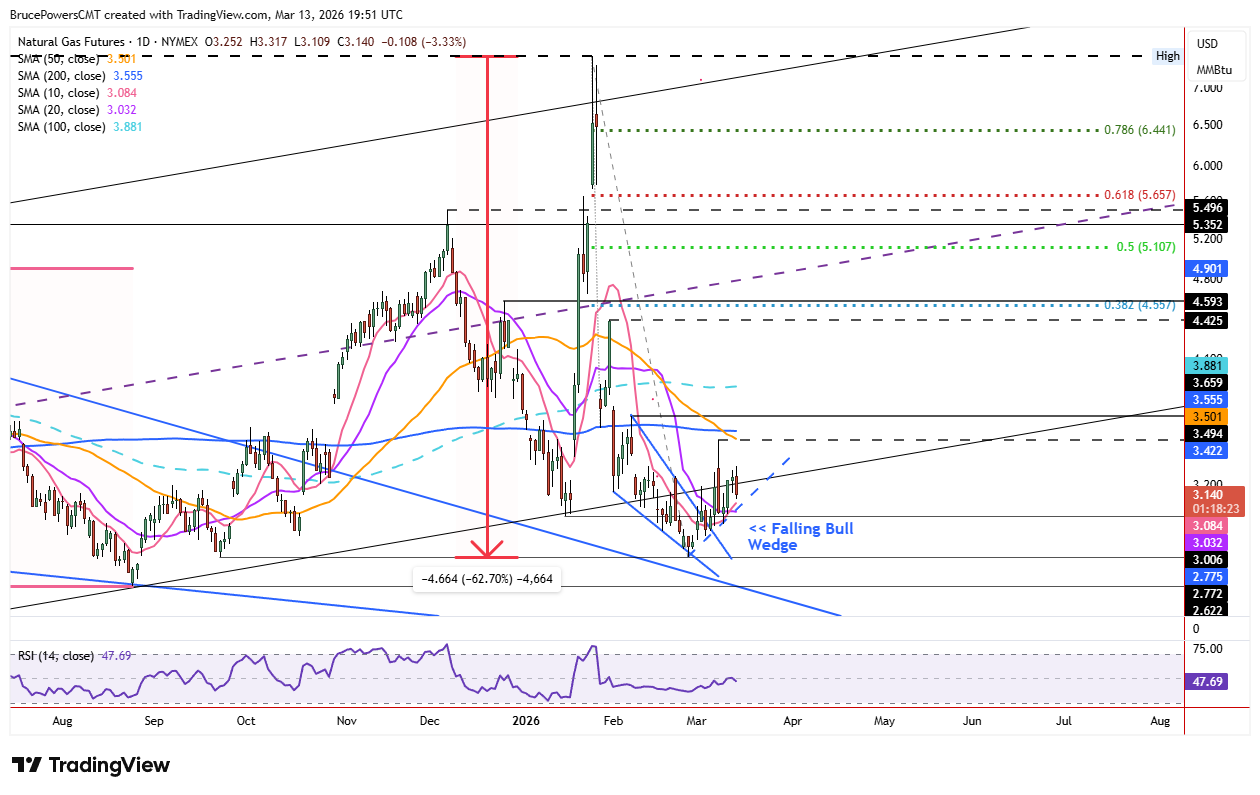Image resolution: width=1260 pixels, height=795 pixels.
Task: Click the Apr label on time axis
Action: 793,720
